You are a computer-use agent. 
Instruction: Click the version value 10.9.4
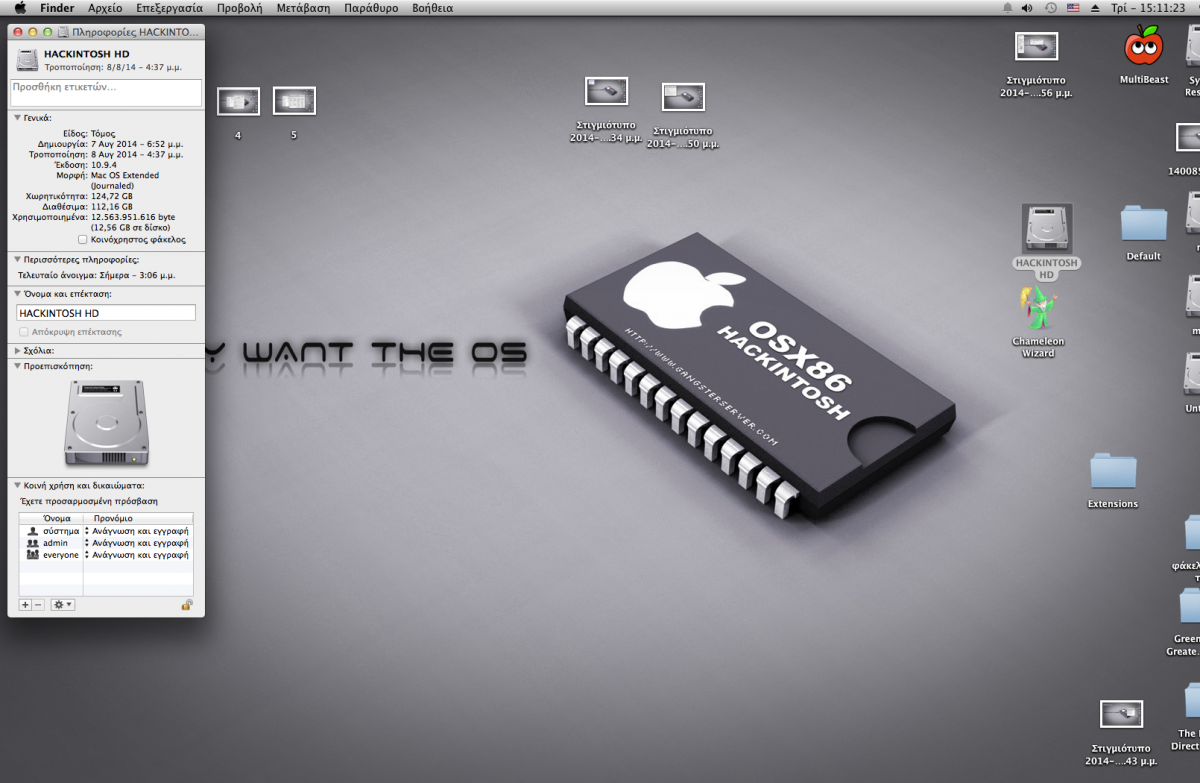(x=104, y=165)
